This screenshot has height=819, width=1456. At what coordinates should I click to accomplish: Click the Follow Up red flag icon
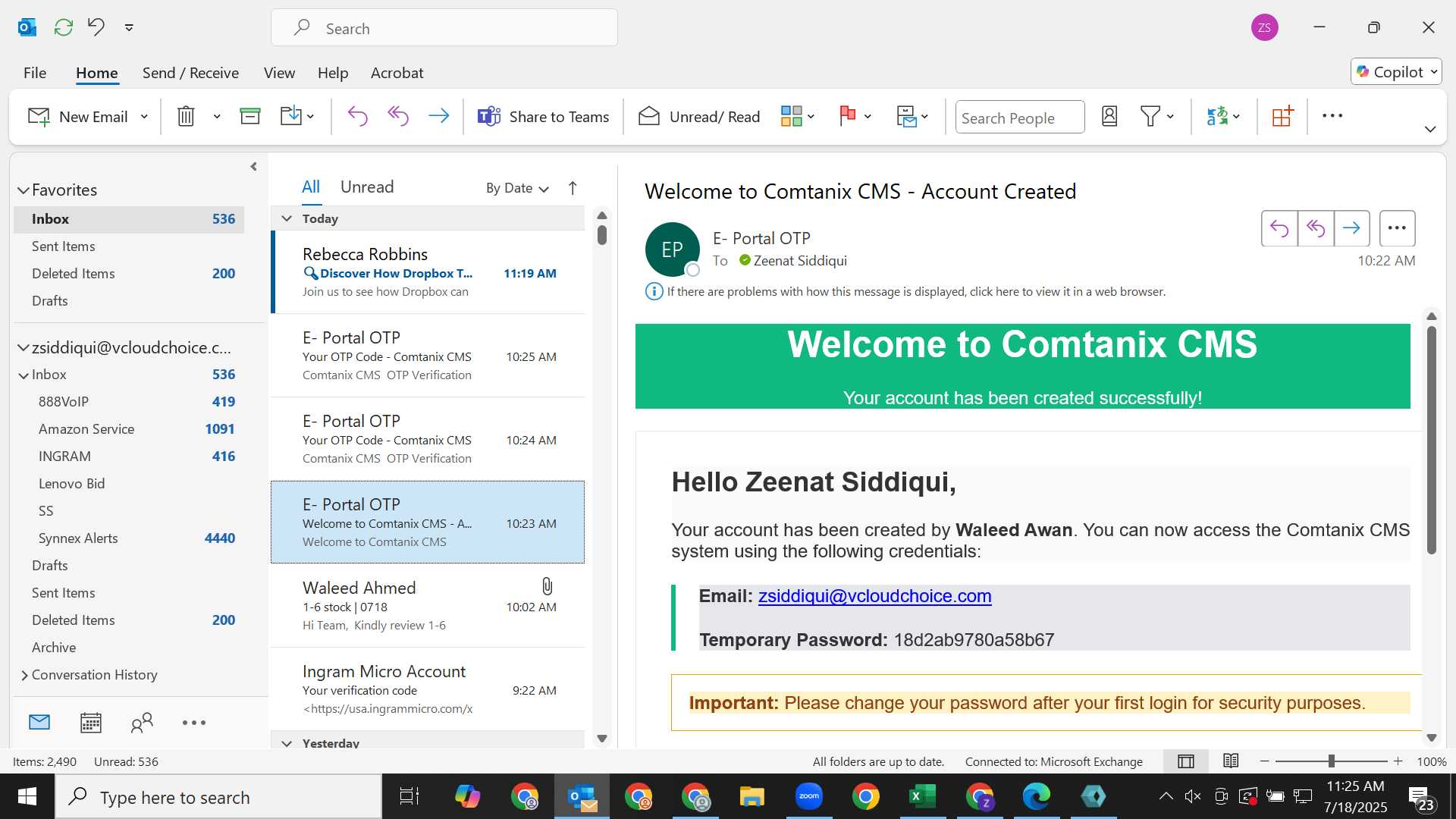[848, 116]
